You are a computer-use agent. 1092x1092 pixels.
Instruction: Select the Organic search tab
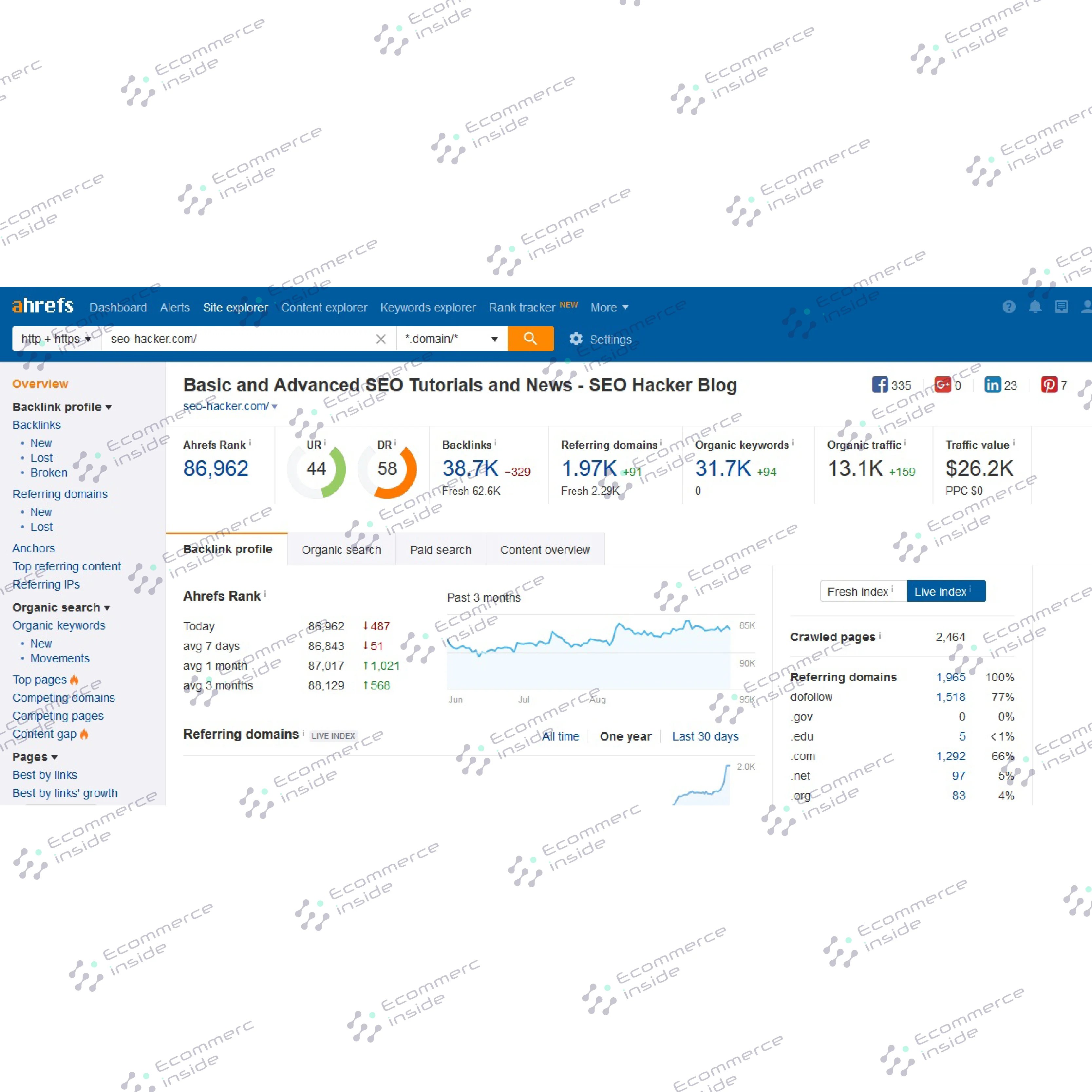click(x=341, y=549)
